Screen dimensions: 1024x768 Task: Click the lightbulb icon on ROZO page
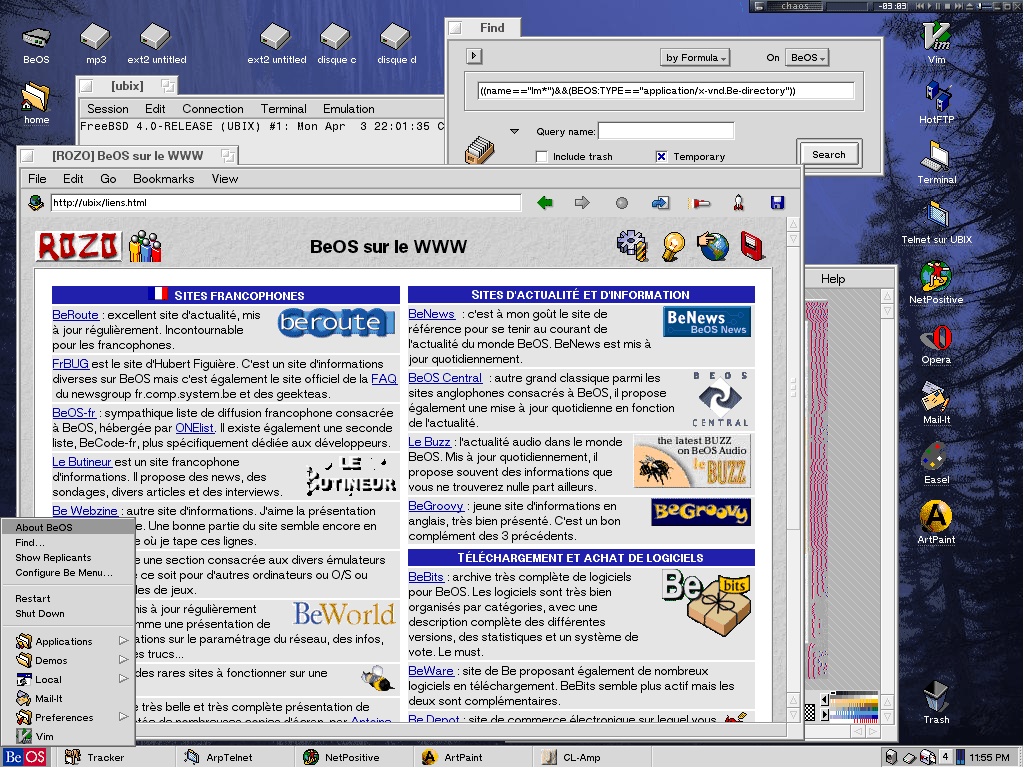(x=673, y=246)
